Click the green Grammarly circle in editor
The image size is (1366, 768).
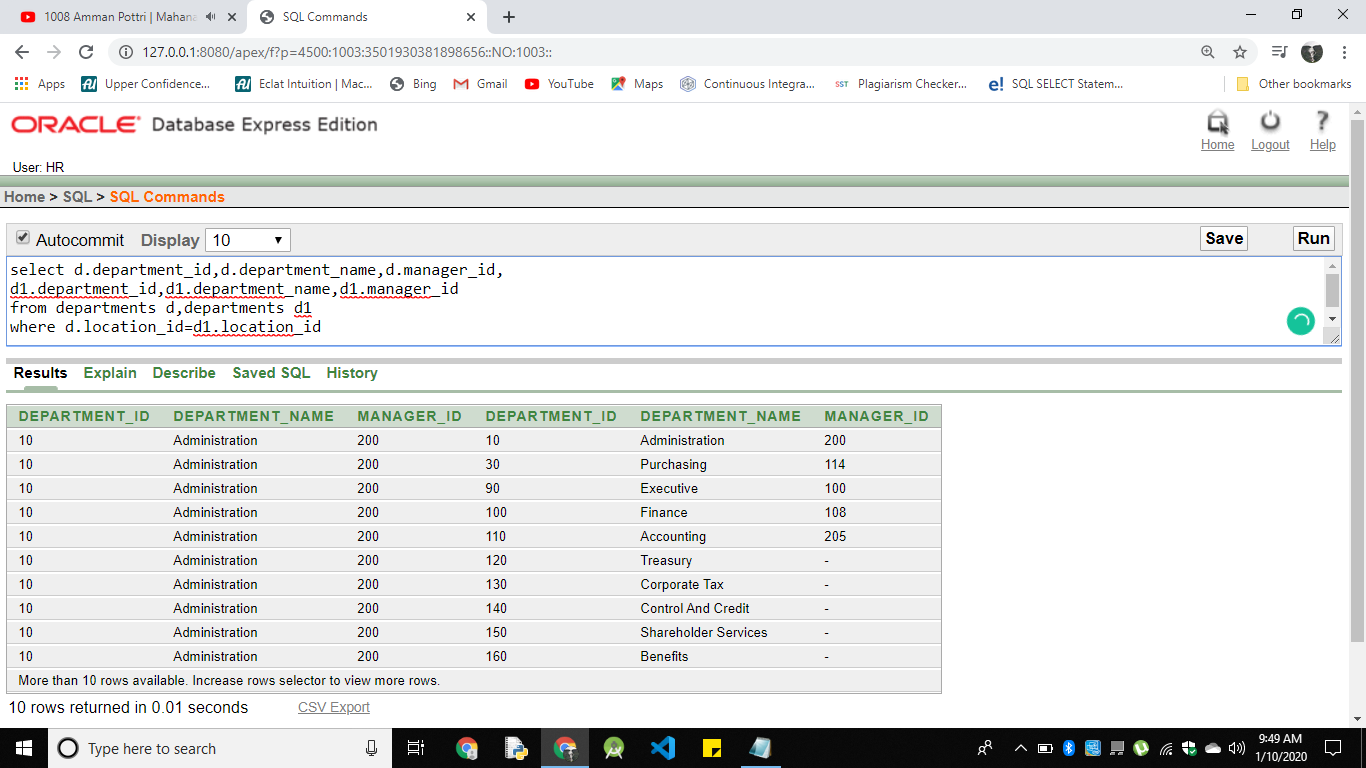tap(1300, 321)
